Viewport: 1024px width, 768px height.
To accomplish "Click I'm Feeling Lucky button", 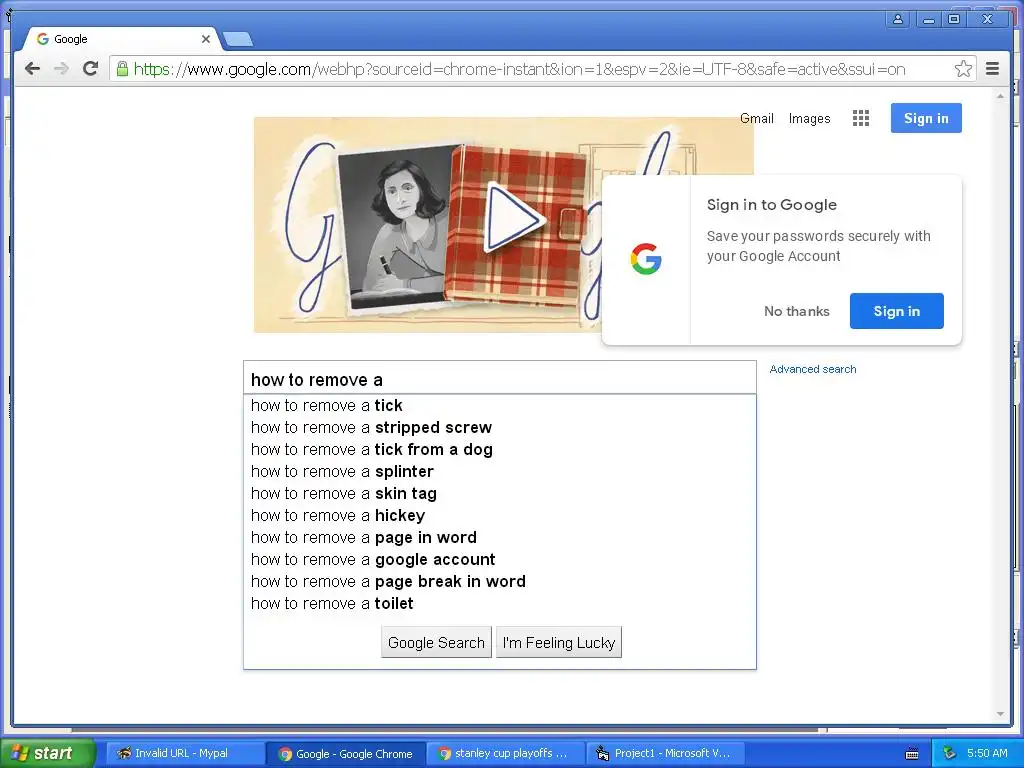I will pyautogui.click(x=559, y=643).
